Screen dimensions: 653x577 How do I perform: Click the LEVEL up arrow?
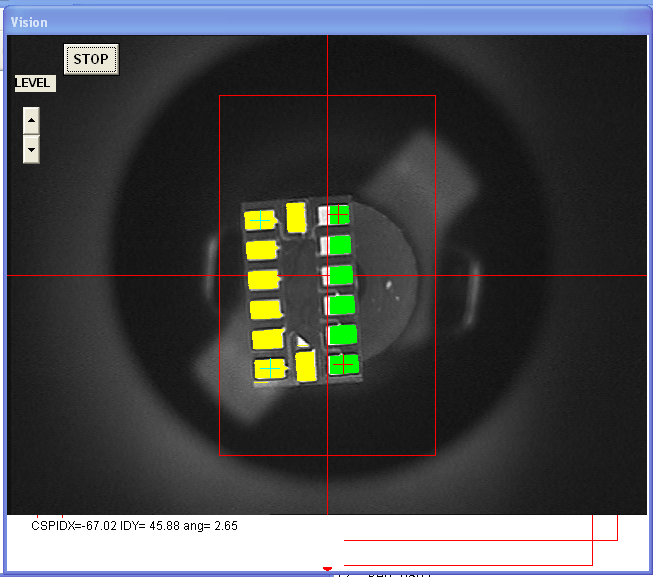pos(31,121)
